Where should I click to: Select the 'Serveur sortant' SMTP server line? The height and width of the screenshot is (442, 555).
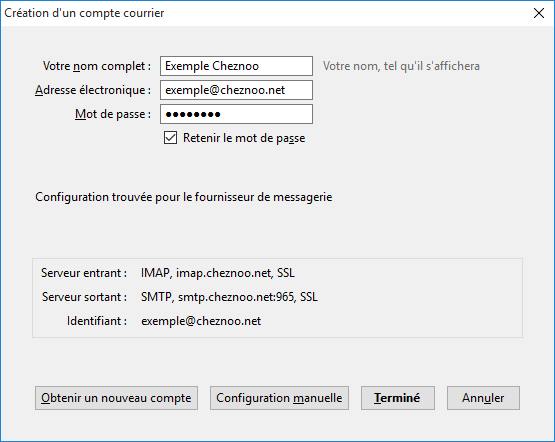229,297
